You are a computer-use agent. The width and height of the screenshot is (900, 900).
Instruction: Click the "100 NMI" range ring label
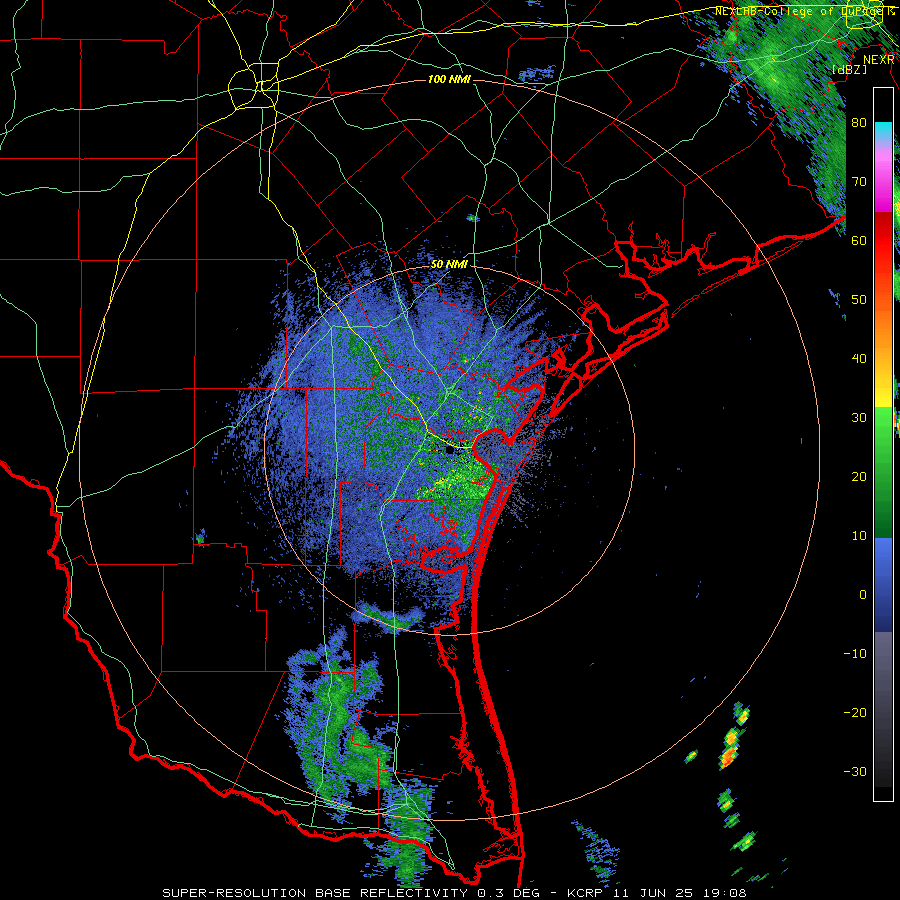[x=449, y=79]
